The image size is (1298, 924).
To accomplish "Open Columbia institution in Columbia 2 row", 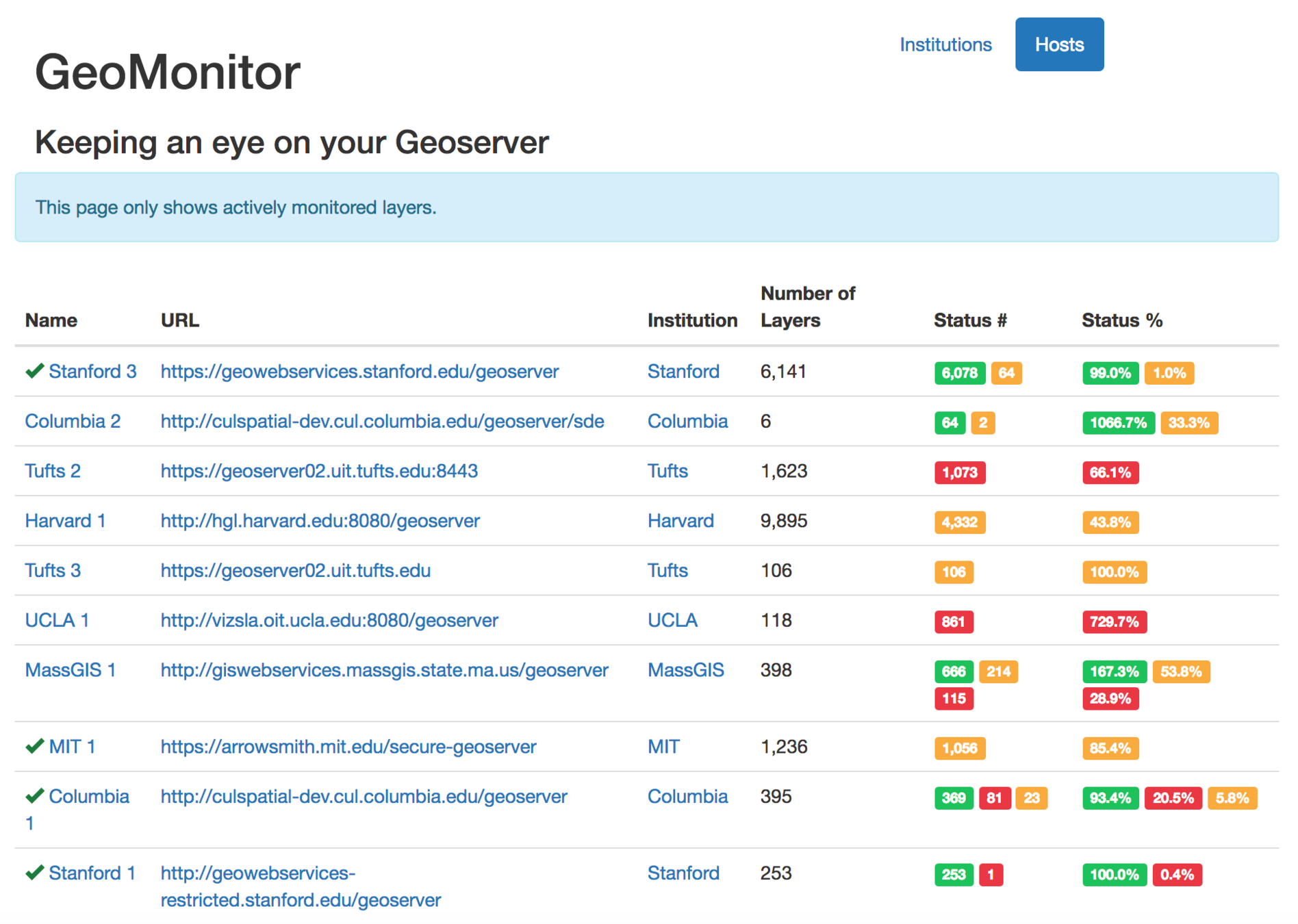I will coord(687,422).
